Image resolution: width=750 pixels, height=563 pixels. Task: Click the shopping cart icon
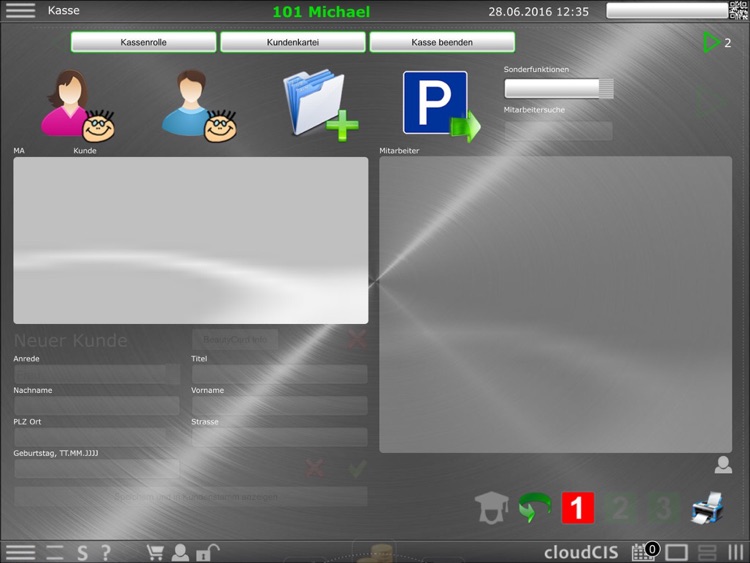pos(155,552)
